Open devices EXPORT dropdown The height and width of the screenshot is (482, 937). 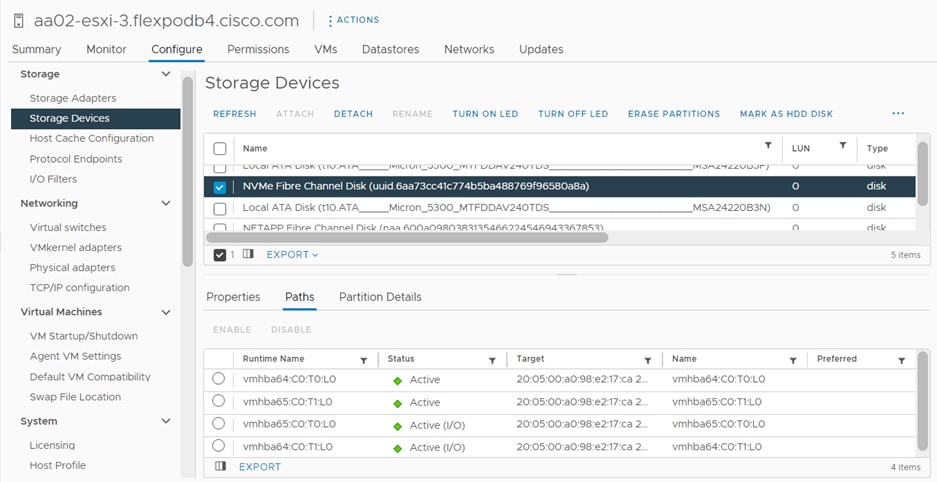click(x=292, y=254)
